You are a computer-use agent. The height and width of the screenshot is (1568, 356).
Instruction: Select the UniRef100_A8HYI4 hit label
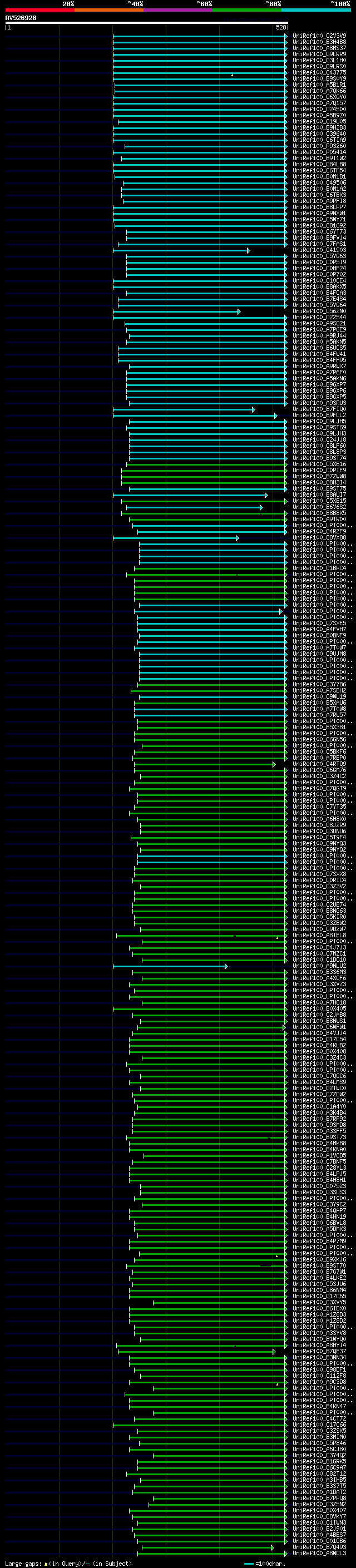(319, 1345)
